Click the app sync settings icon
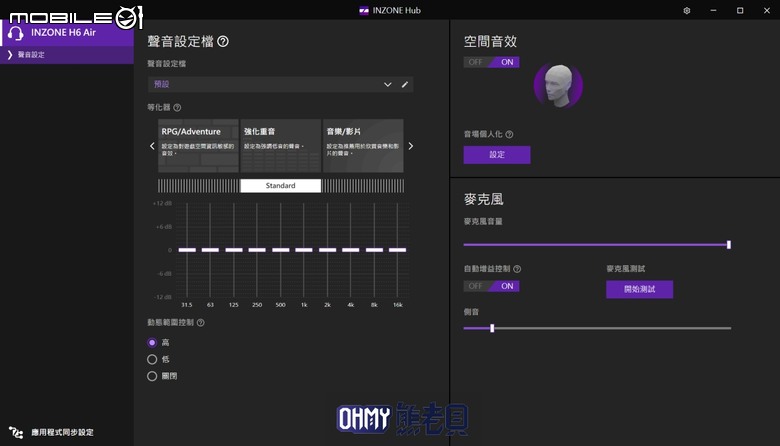780x446 pixels. click(16, 432)
